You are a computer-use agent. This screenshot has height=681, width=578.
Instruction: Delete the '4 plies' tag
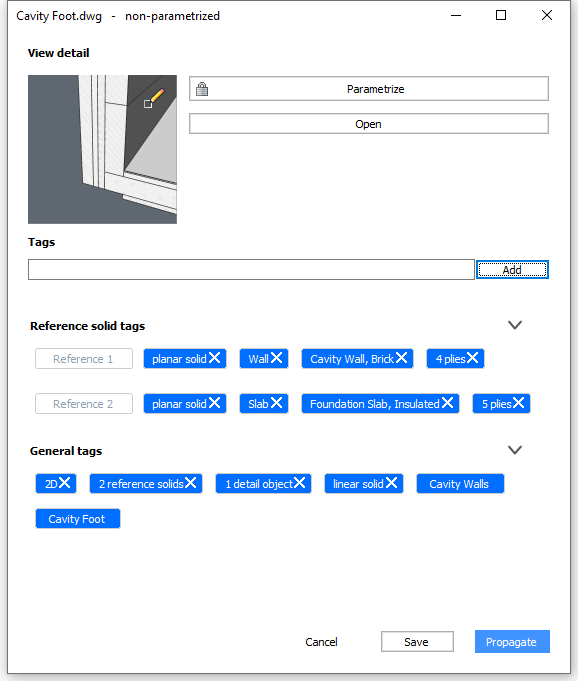tap(472, 358)
